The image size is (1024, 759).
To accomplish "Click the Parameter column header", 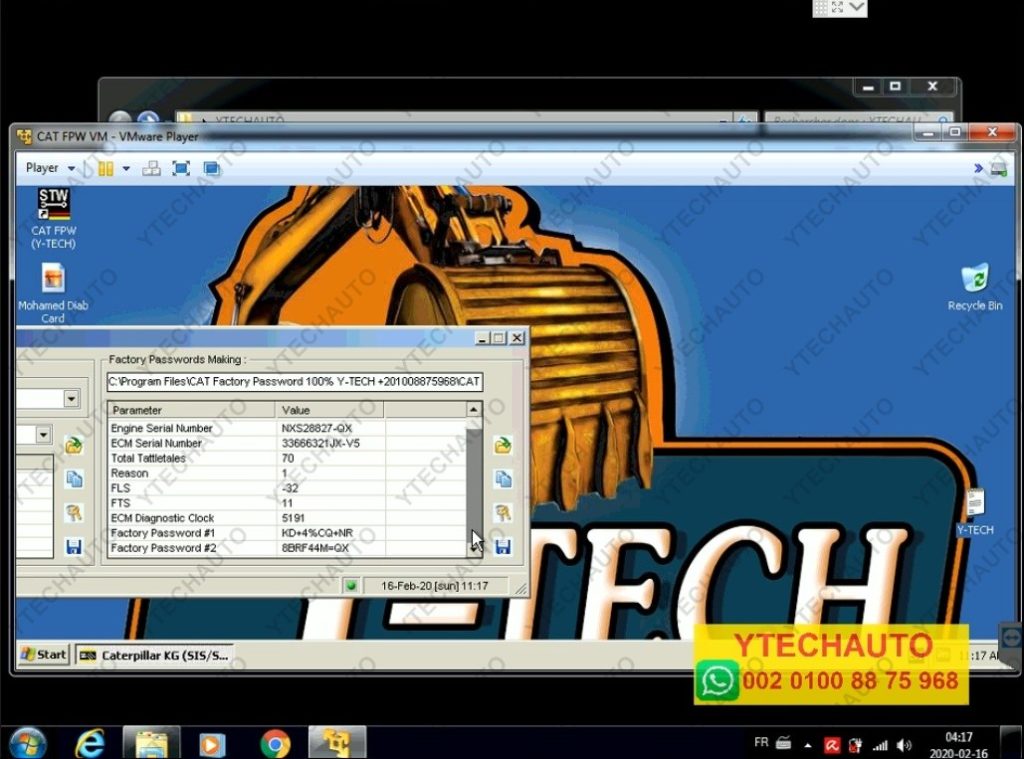I will pyautogui.click(x=192, y=410).
